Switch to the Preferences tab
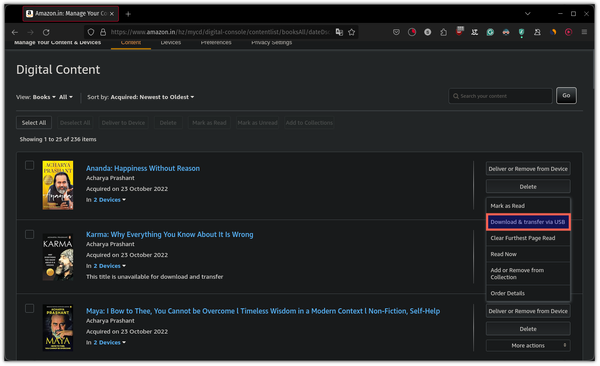The image size is (600, 366). [216, 43]
